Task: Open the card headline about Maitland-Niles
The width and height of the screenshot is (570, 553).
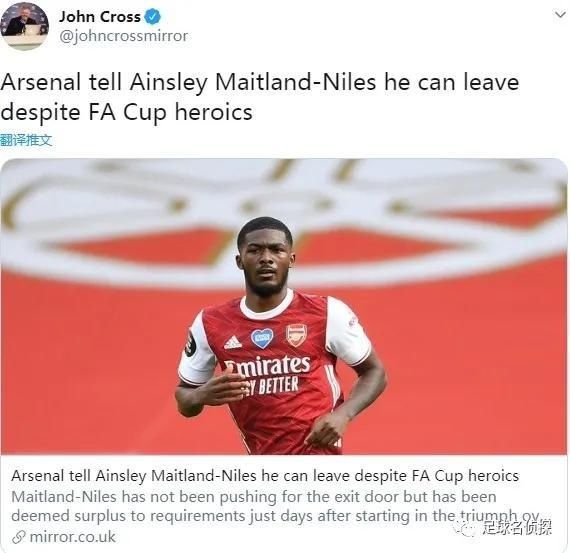Action: coord(265,475)
